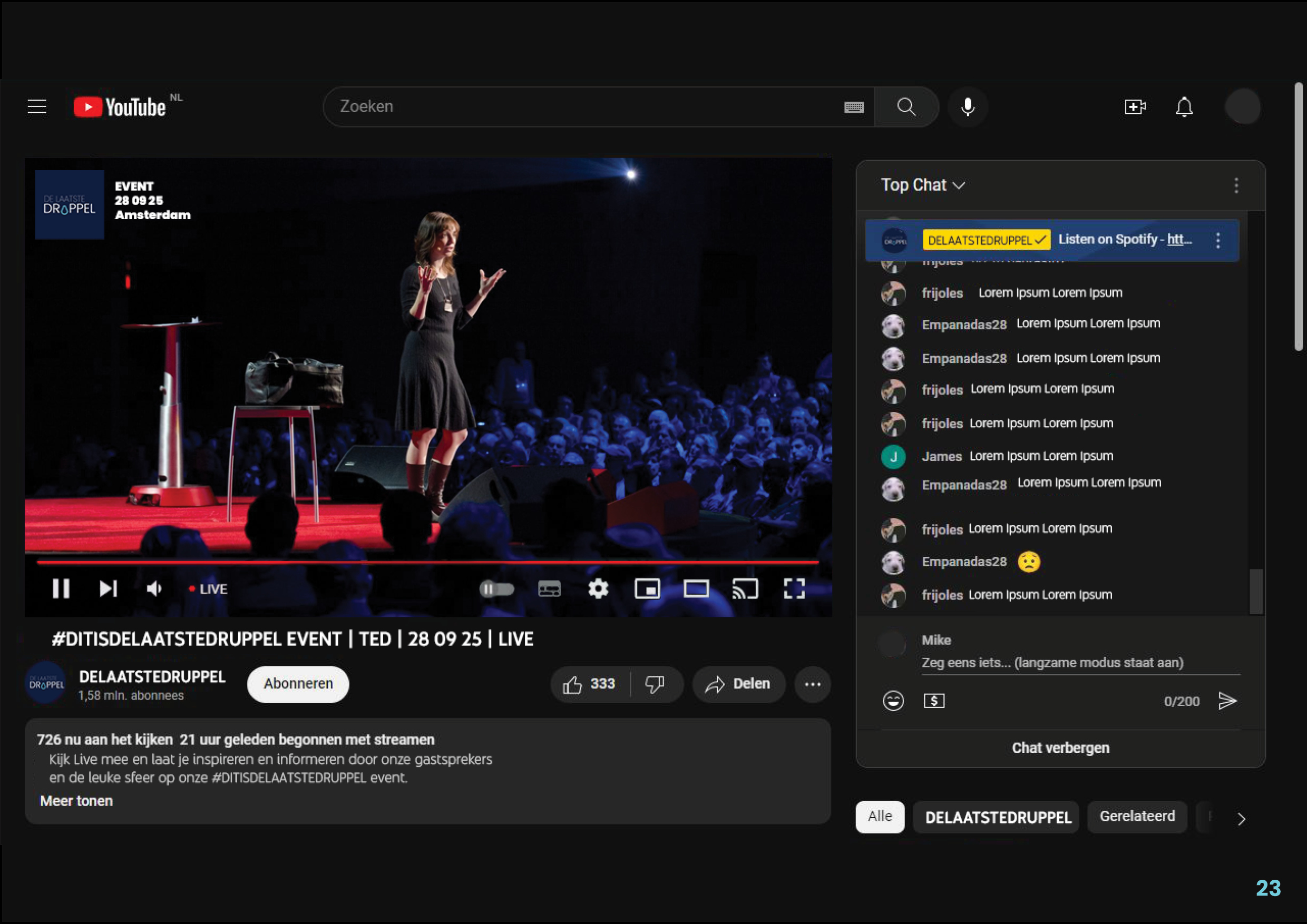Skip to the next video

(x=108, y=588)
